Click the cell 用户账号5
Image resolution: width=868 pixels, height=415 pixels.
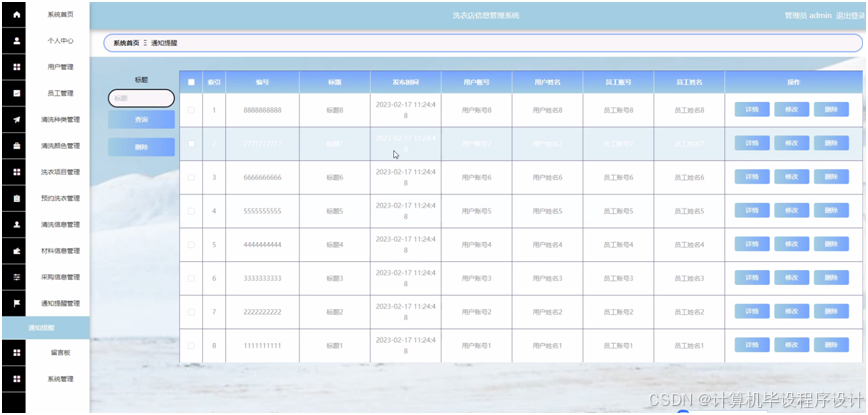(477, 211)
